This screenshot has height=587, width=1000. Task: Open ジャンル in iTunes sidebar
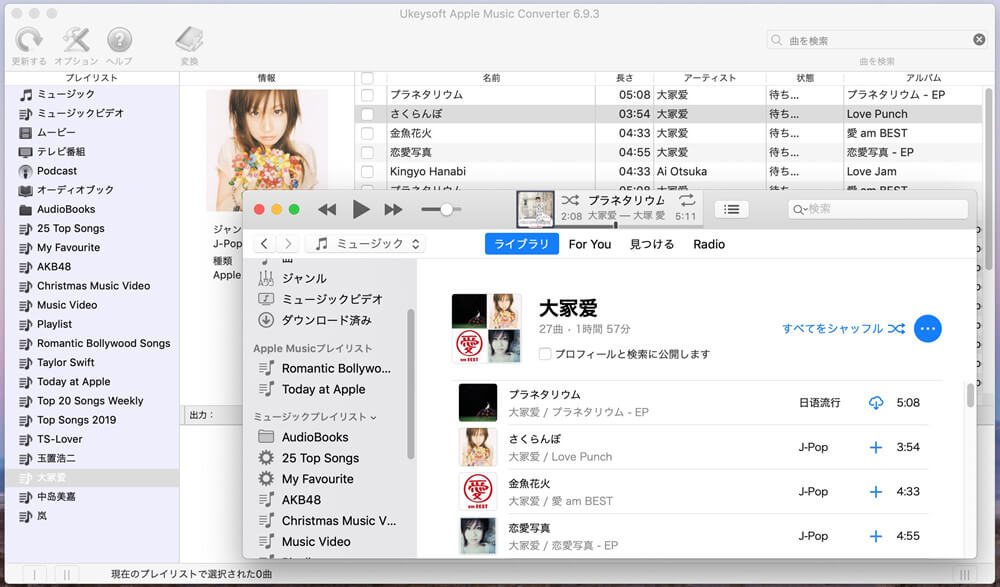[304, 278]
